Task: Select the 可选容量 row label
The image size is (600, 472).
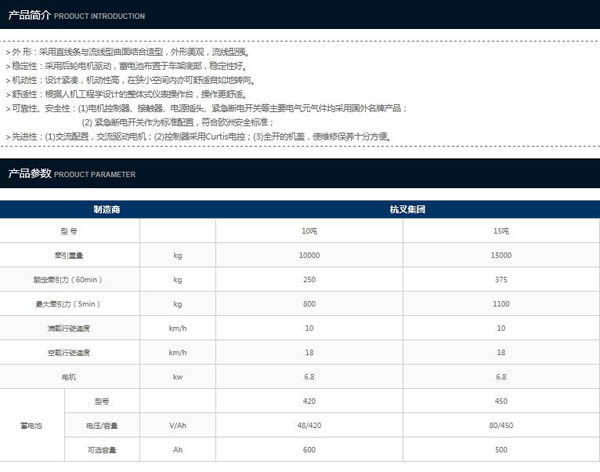Action: click(105, 451)
